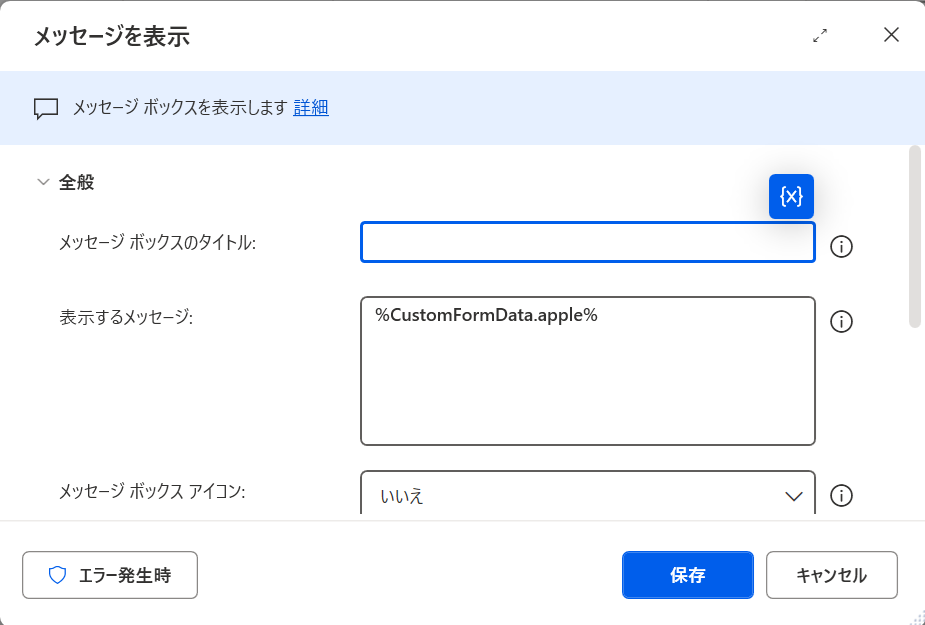Open the メッセージ ボックス アイコン dropdown
The image size is (925, 625).
587,495
